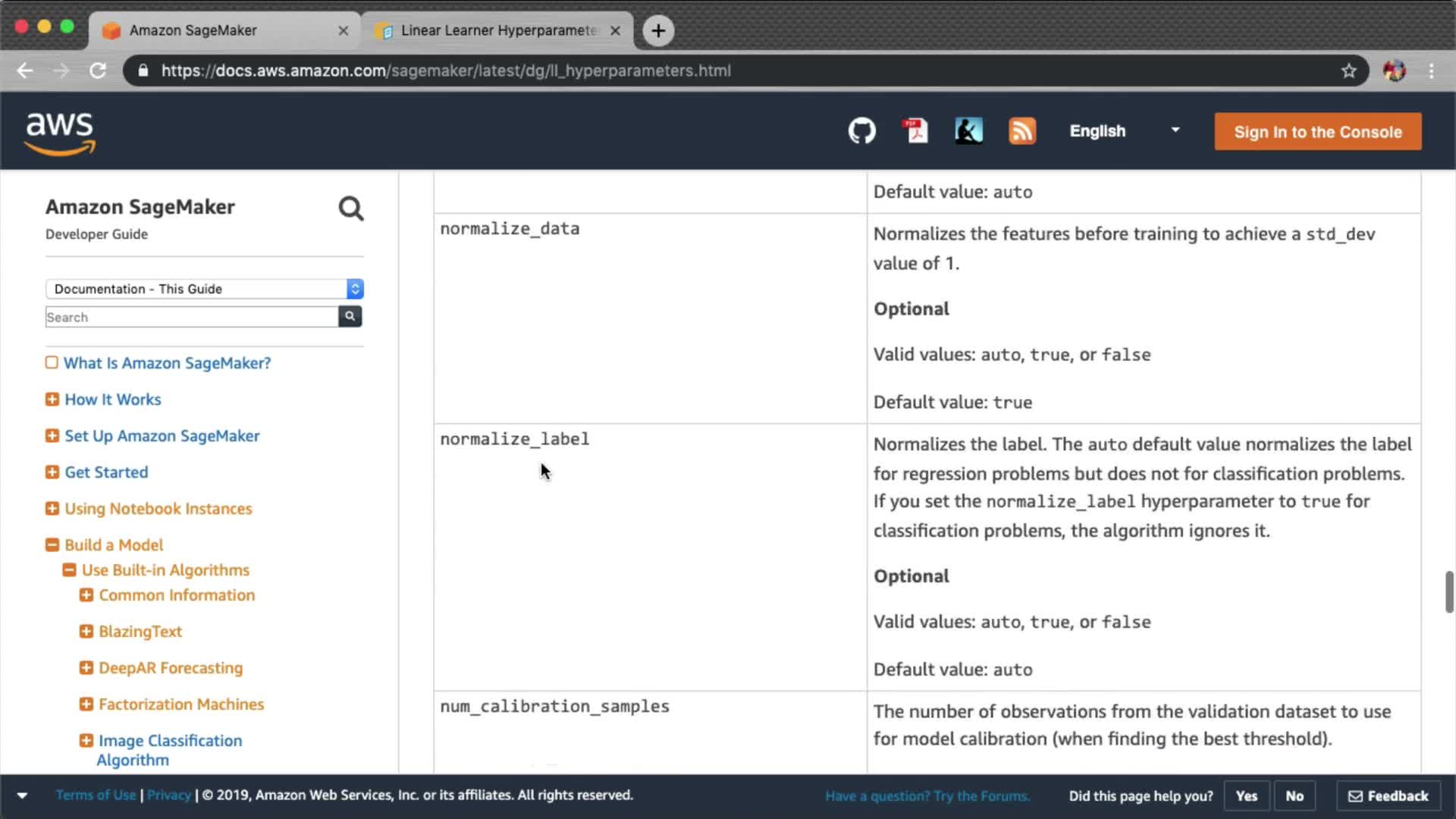This screenshot has width=1456, height=819.
Task: Click the Kindle icon in header
Action: 968,131
